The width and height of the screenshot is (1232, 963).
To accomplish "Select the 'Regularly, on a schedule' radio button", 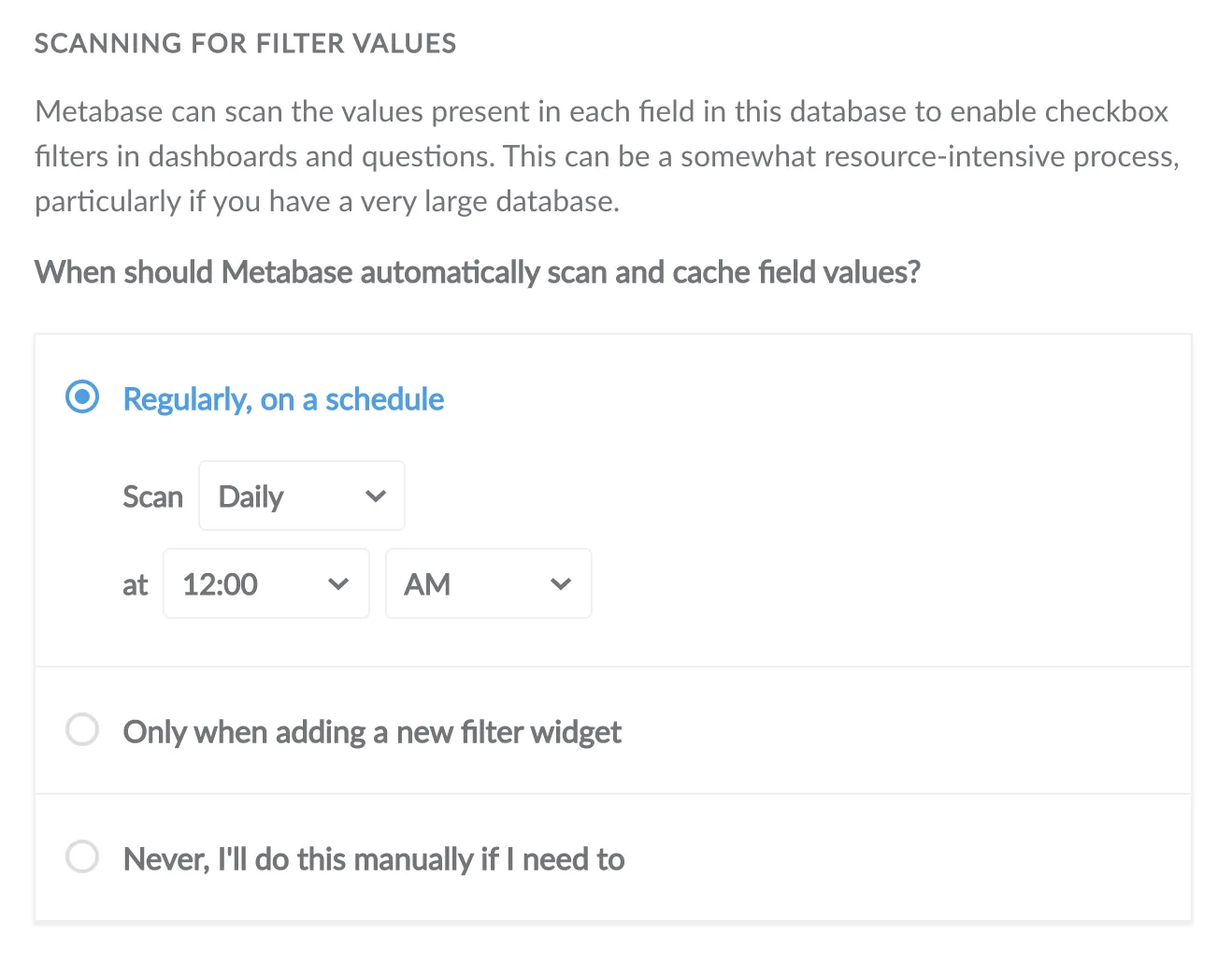I will [82, 397].
